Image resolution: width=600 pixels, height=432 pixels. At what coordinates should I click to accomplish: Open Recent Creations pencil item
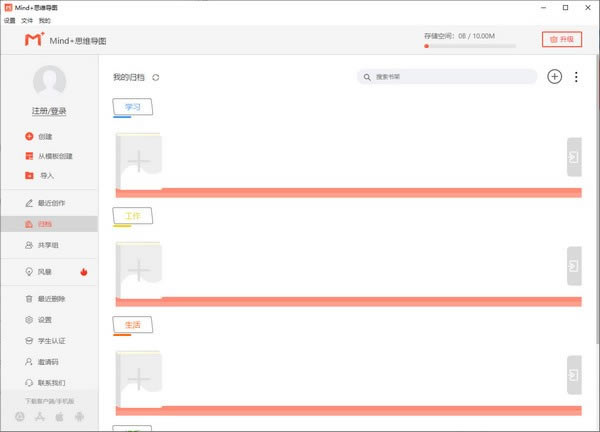point(45,203)
